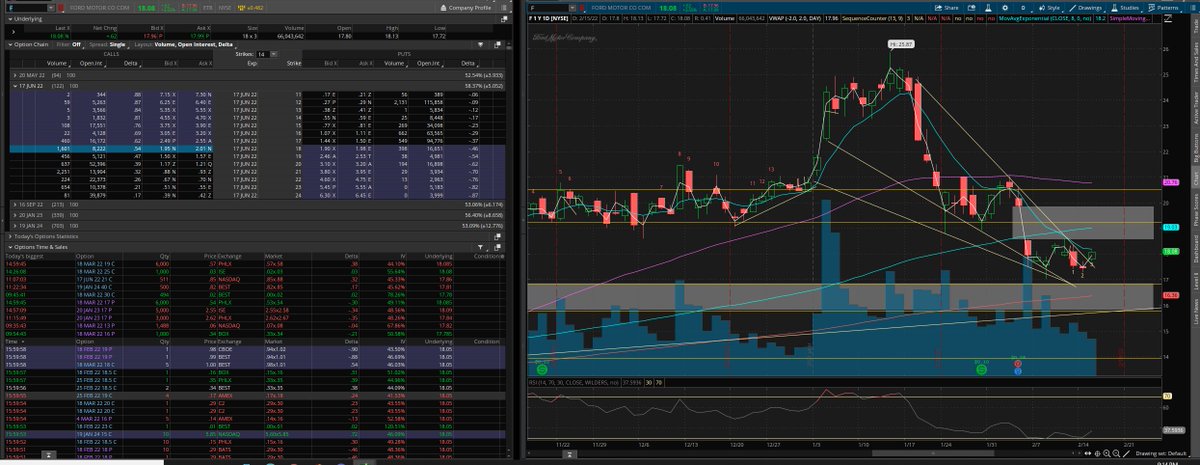Click the Company Profile button
This screenshot has height=465, width=1200.
(467, 6)
